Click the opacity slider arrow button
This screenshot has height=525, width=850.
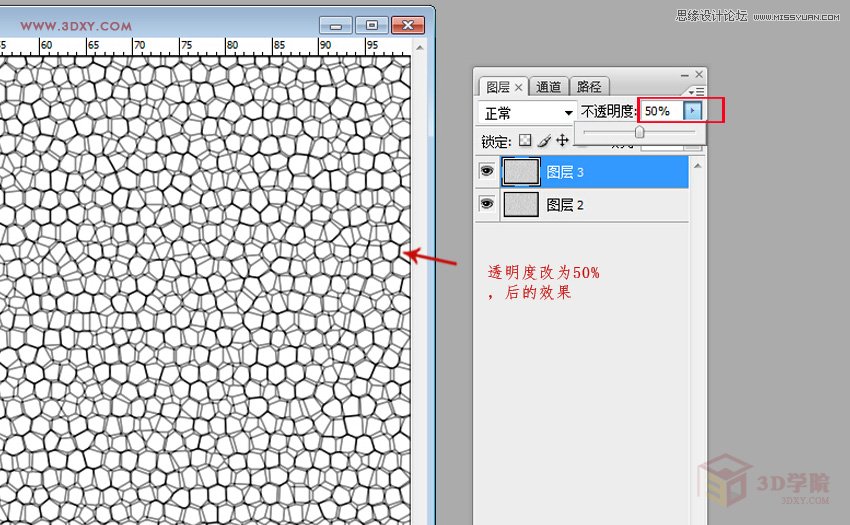pos(692,111)
